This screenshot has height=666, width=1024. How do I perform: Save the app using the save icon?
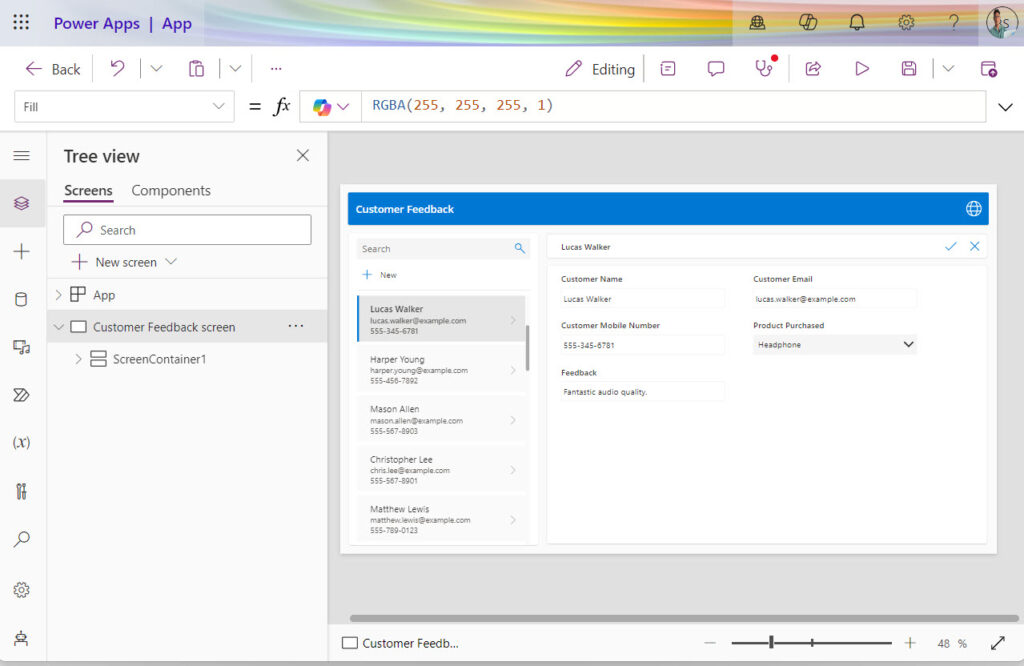click(908, 68)
